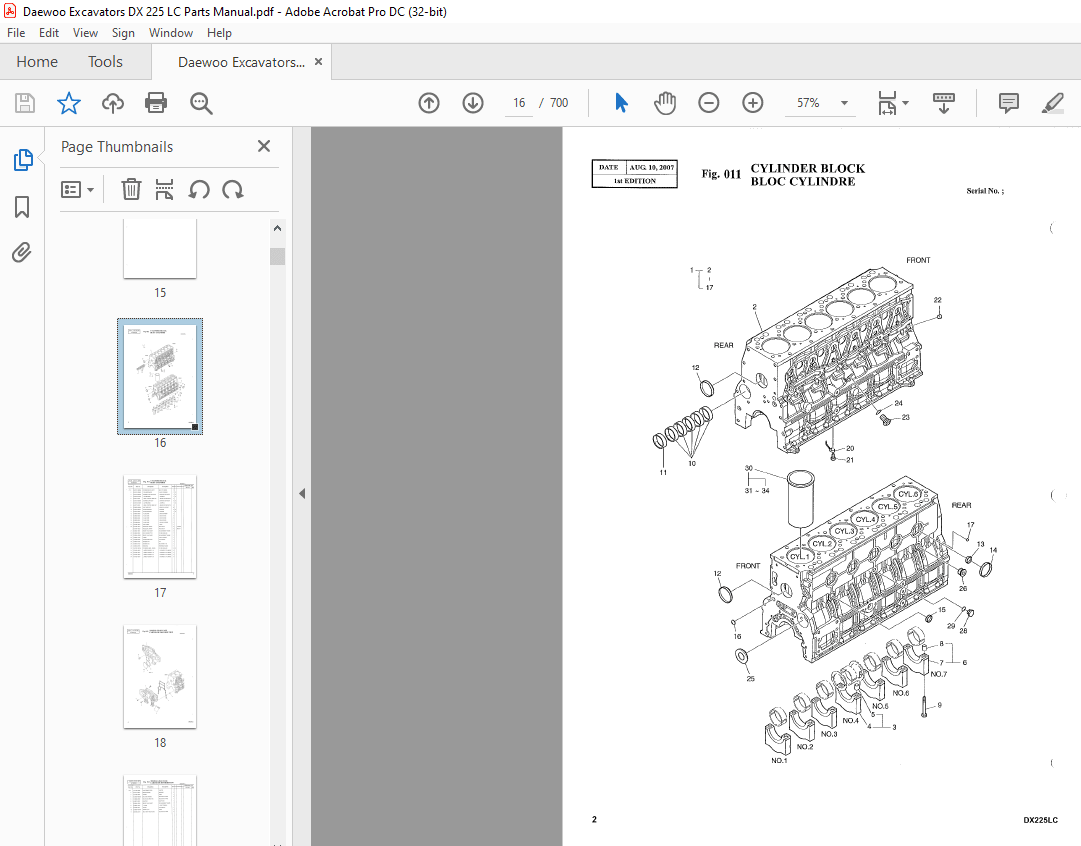Screen dimensions: 1081x846
Task: Open the File menu
Action: pos(16,32)
